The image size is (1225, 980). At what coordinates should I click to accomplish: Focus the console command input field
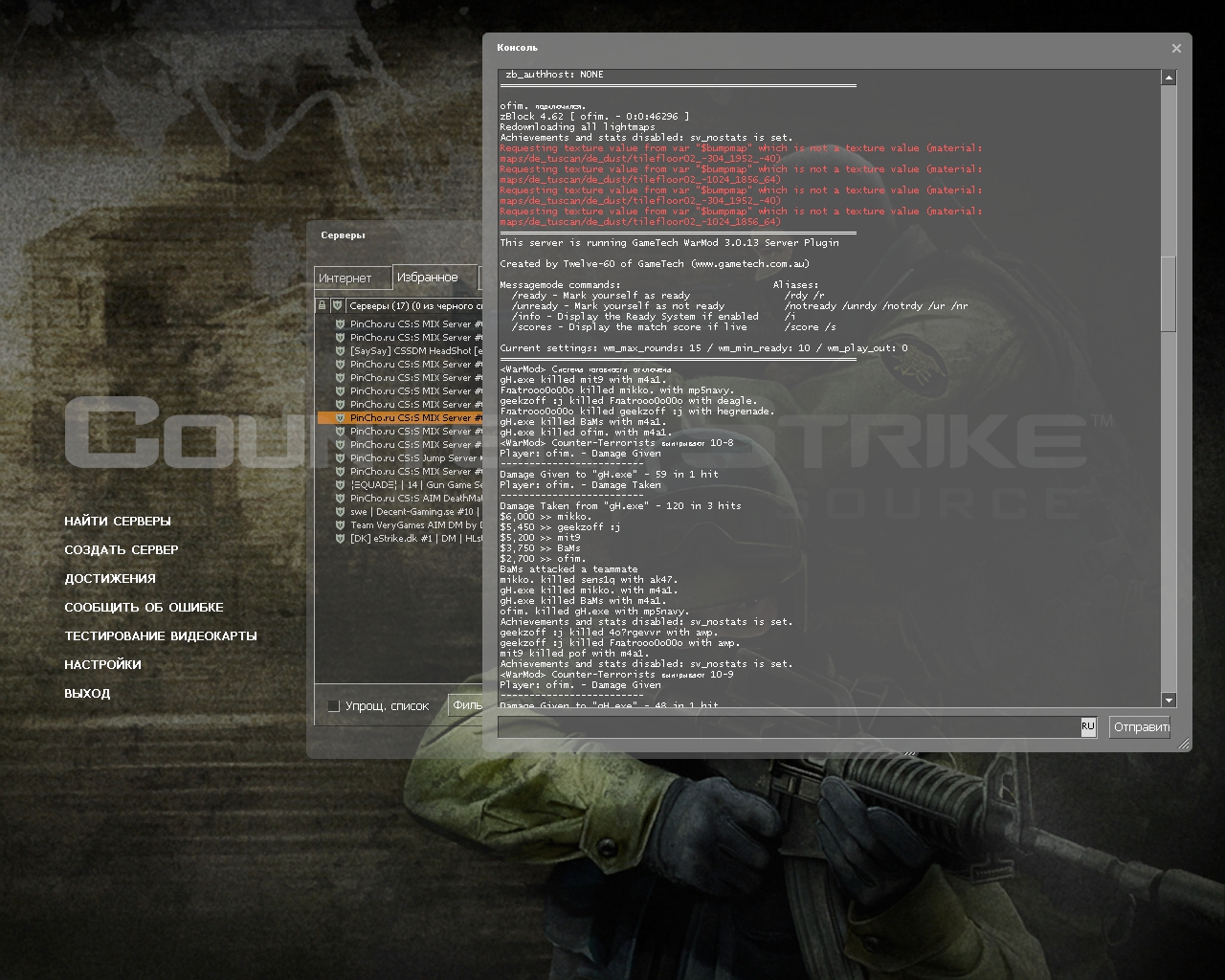point(790,727)
